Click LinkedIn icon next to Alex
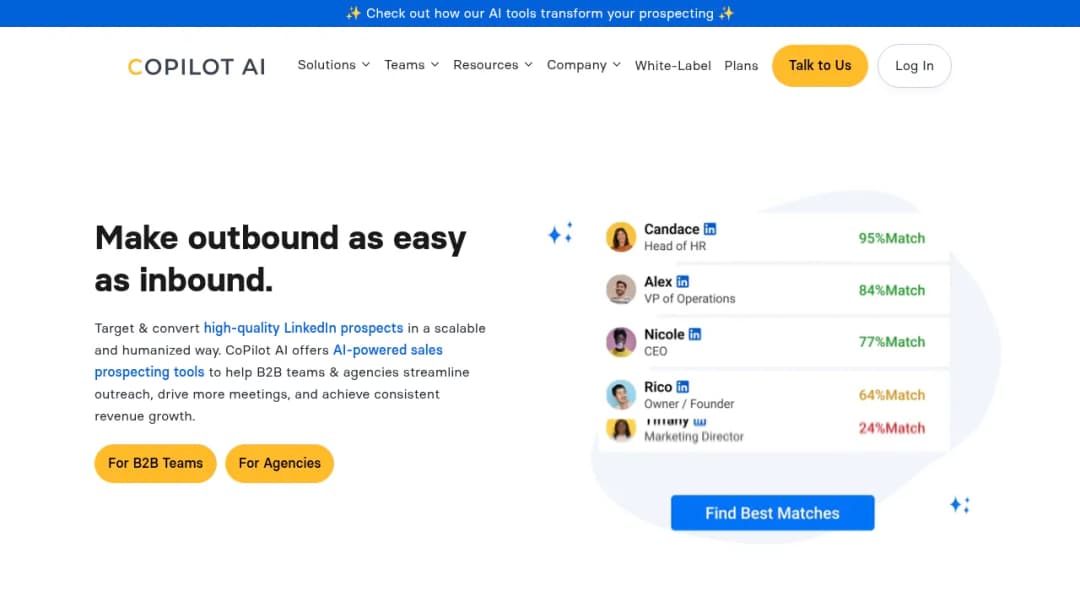1080x608 pixels. click(683, 282)
